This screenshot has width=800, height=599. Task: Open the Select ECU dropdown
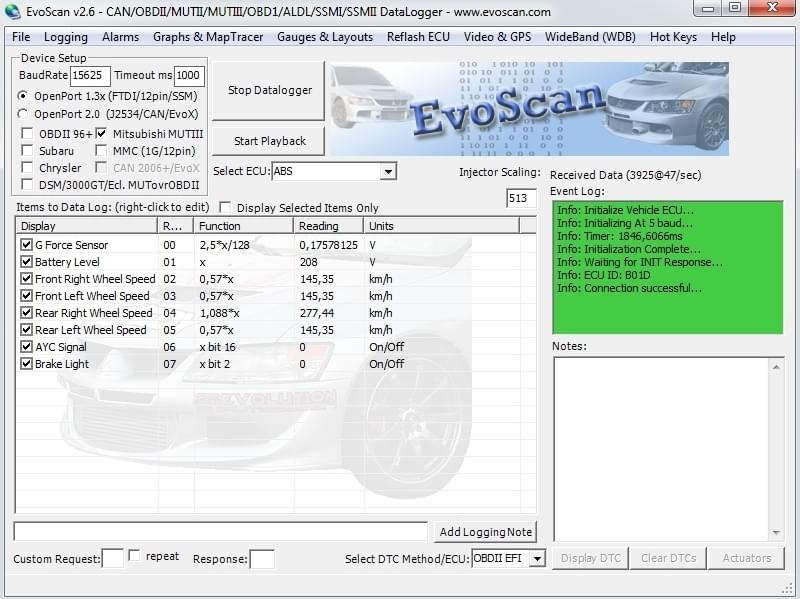click(x=388, y=171)
